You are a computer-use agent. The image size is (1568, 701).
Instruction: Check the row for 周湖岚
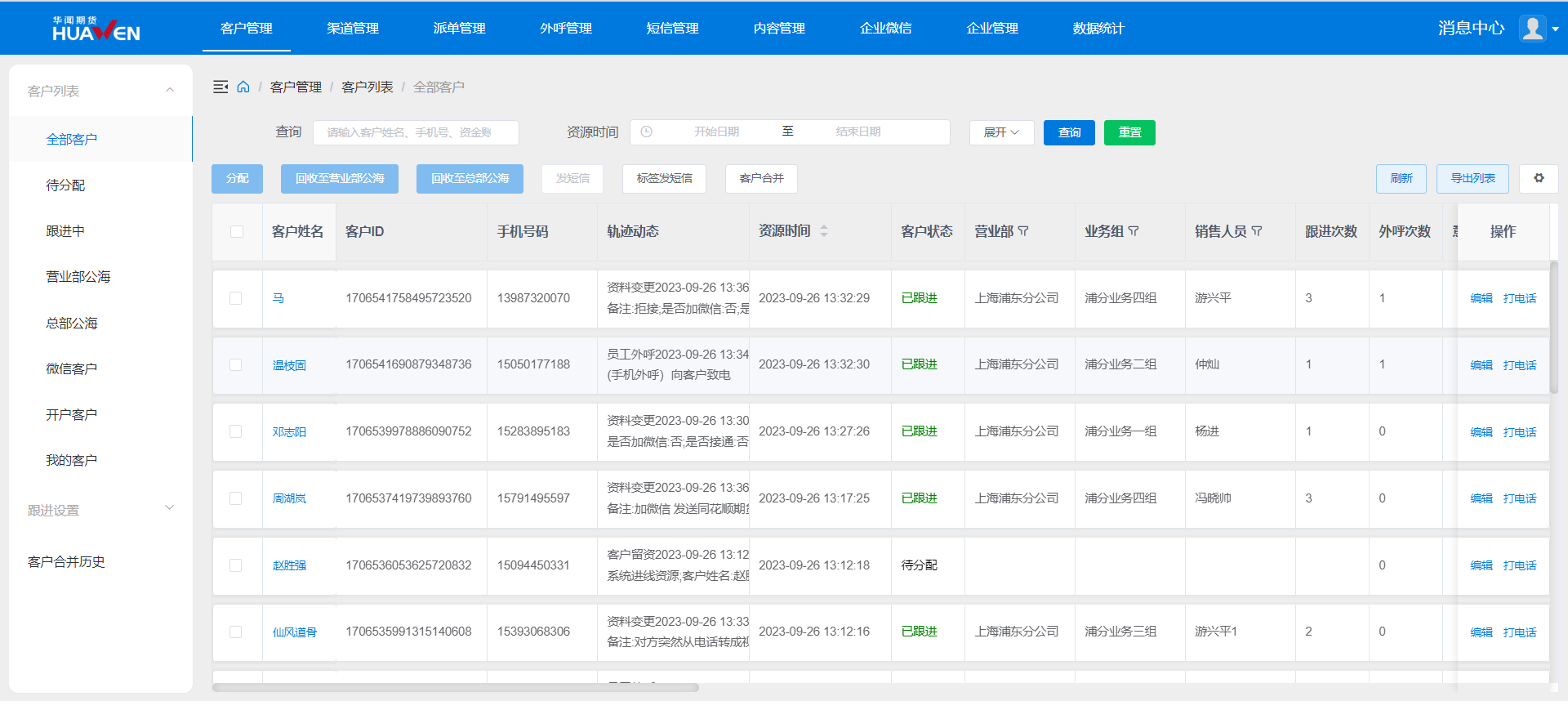pos(236,498)
